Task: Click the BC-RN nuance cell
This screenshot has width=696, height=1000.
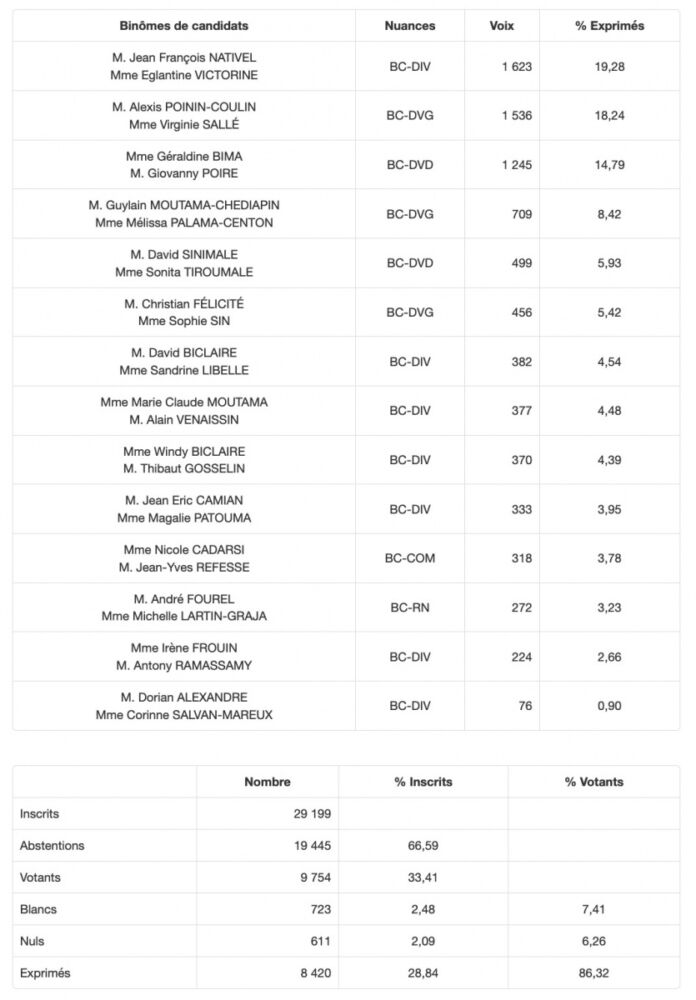Action: click(410, 607)
